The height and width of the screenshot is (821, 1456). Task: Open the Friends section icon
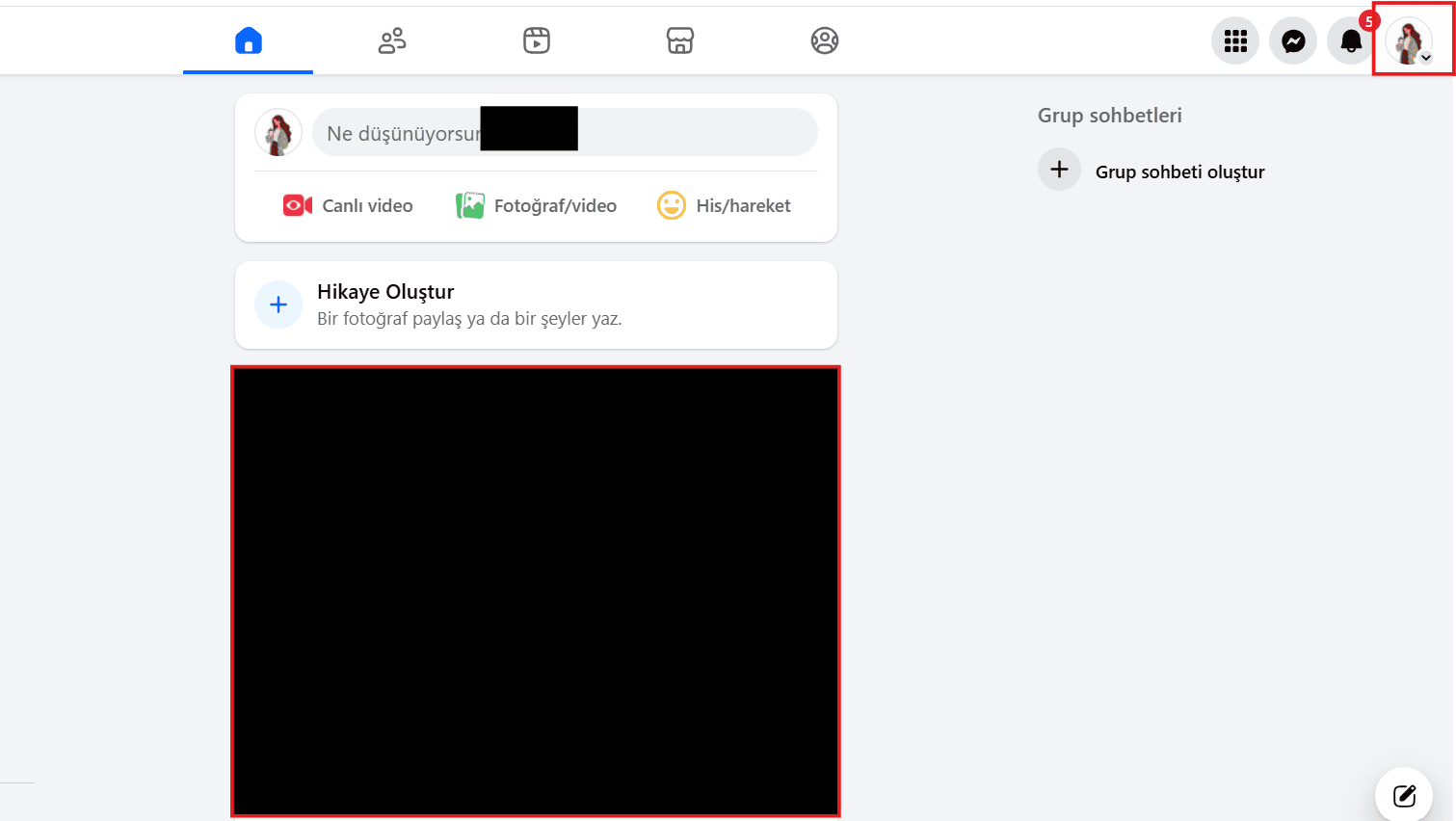pyautogui.click(x=392, y=40)
